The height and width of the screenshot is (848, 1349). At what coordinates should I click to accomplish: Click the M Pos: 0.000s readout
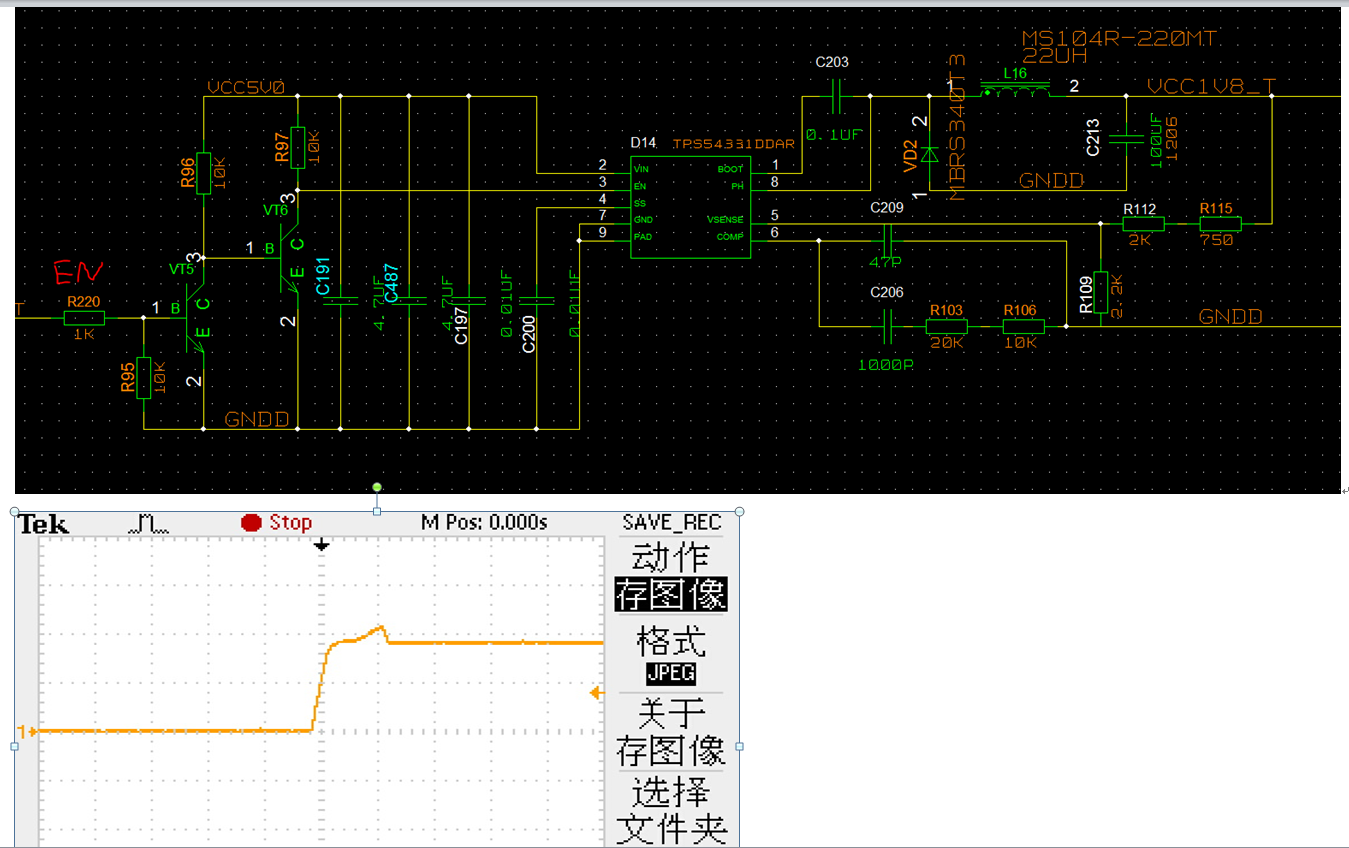point(484,522)
